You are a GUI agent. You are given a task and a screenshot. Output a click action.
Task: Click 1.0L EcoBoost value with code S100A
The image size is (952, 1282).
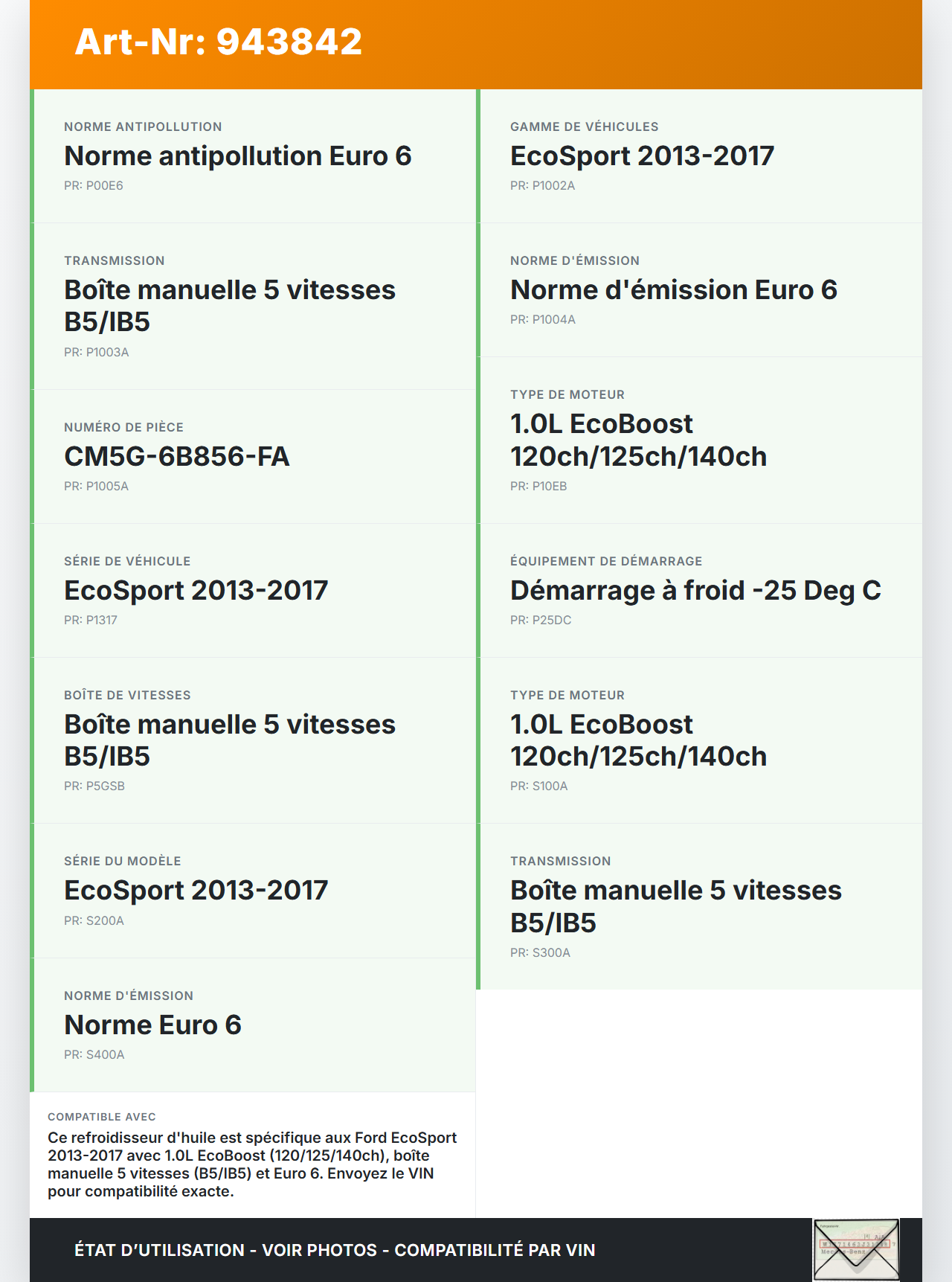pyautogui.click(x=638, y=740)
